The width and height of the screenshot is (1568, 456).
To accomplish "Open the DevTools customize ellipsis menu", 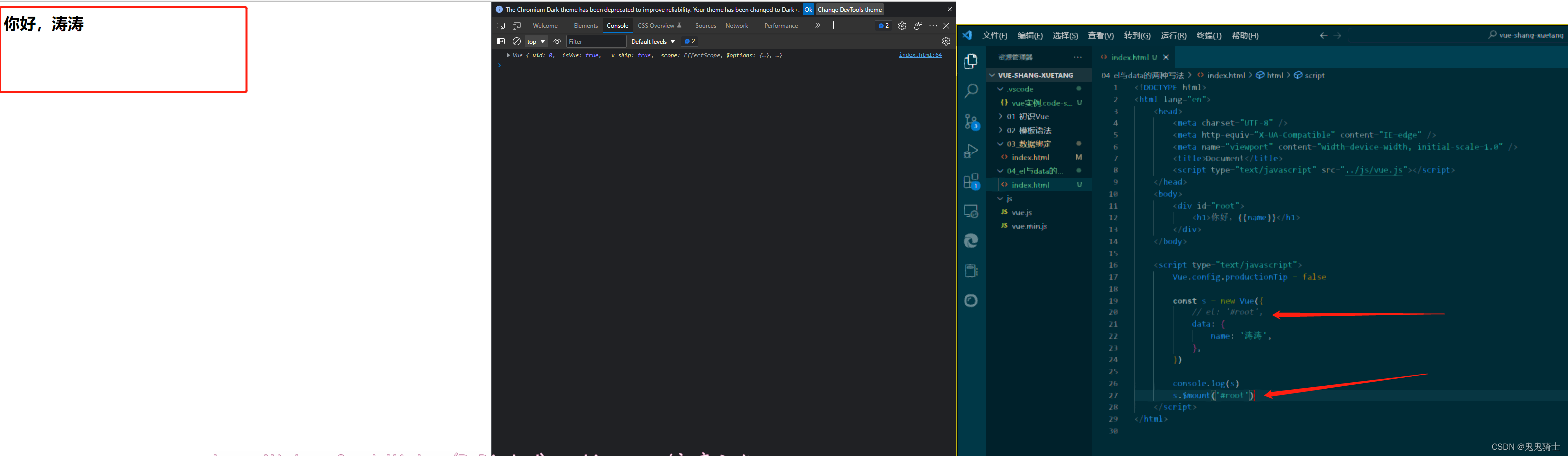I will [x=933, y=25].
